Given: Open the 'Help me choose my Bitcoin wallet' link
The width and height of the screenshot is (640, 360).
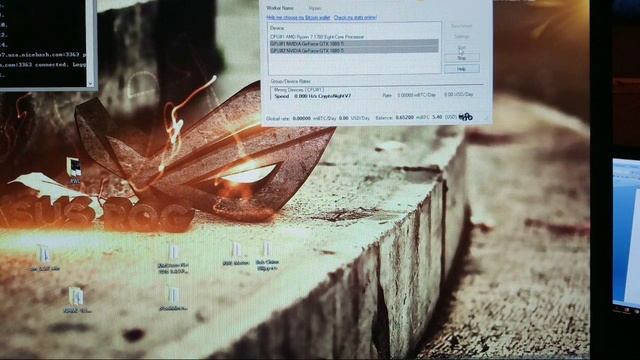Looking at the screenshot, I should (298, 18).
